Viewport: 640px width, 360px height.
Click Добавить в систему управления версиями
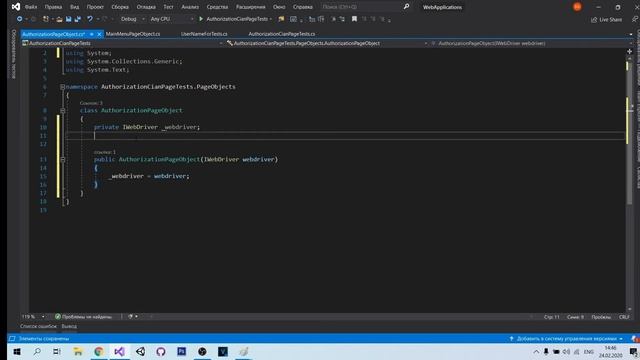[567, 339]
